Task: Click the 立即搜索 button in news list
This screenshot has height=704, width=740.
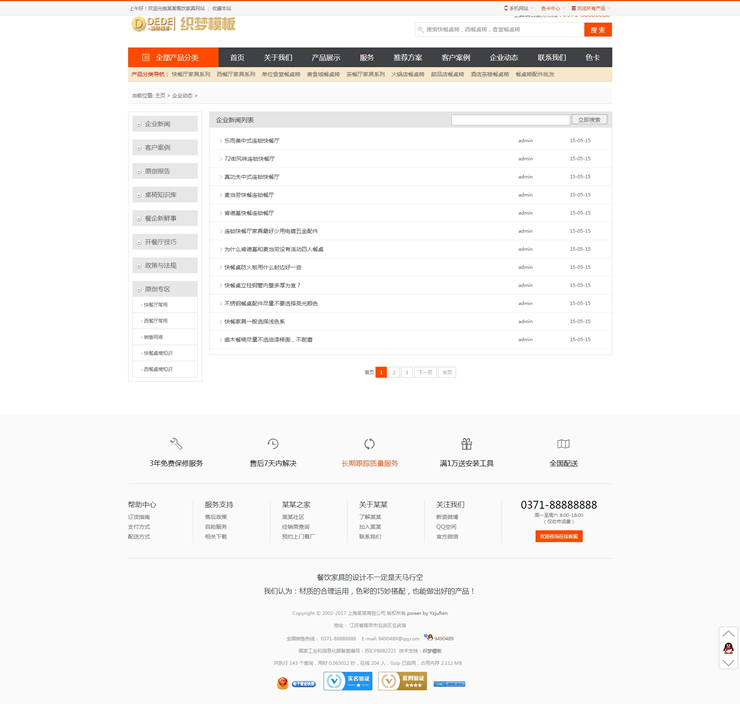Action: (590, 120)
